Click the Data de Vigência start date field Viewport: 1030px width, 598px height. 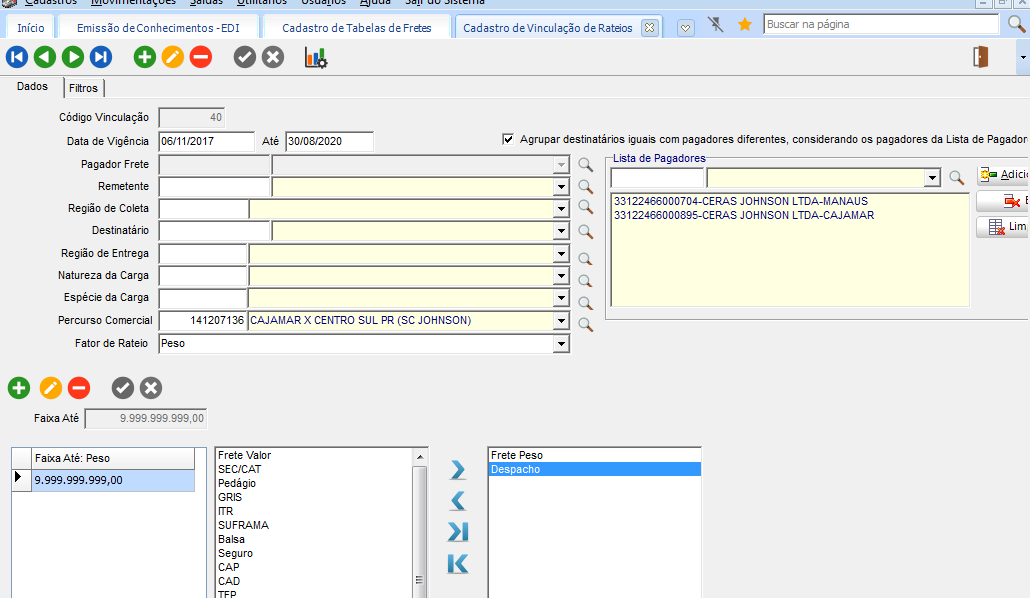[206, 142]
